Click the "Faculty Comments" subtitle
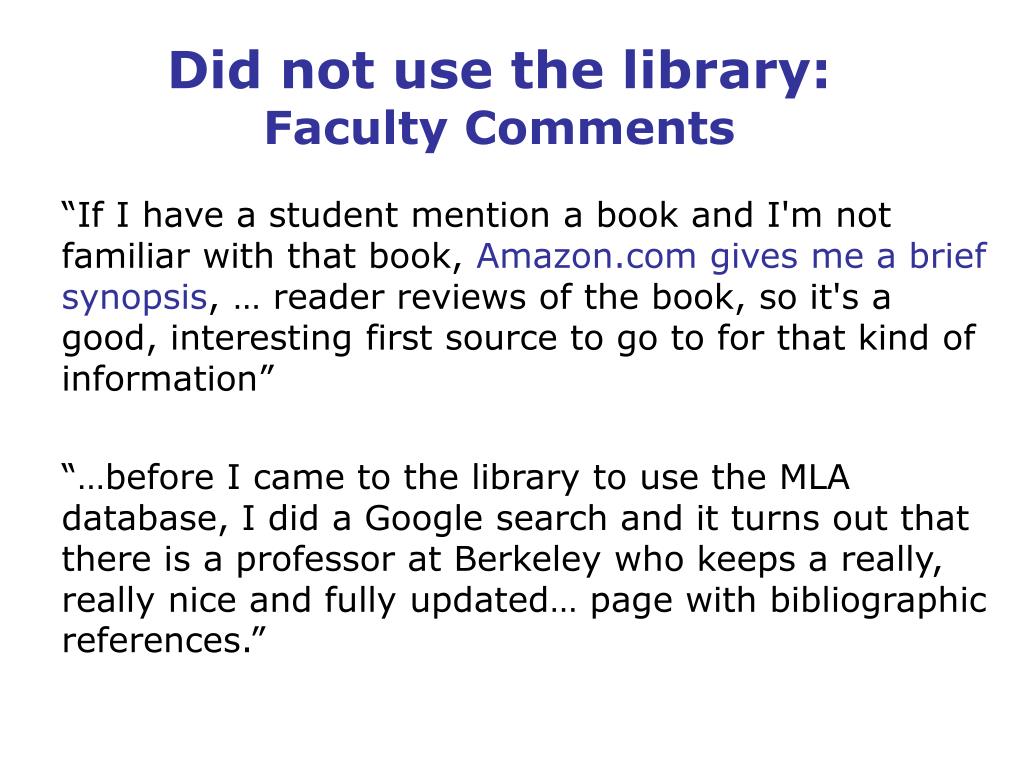Viewport: 1024px width, 768px height. coord(500,129)
